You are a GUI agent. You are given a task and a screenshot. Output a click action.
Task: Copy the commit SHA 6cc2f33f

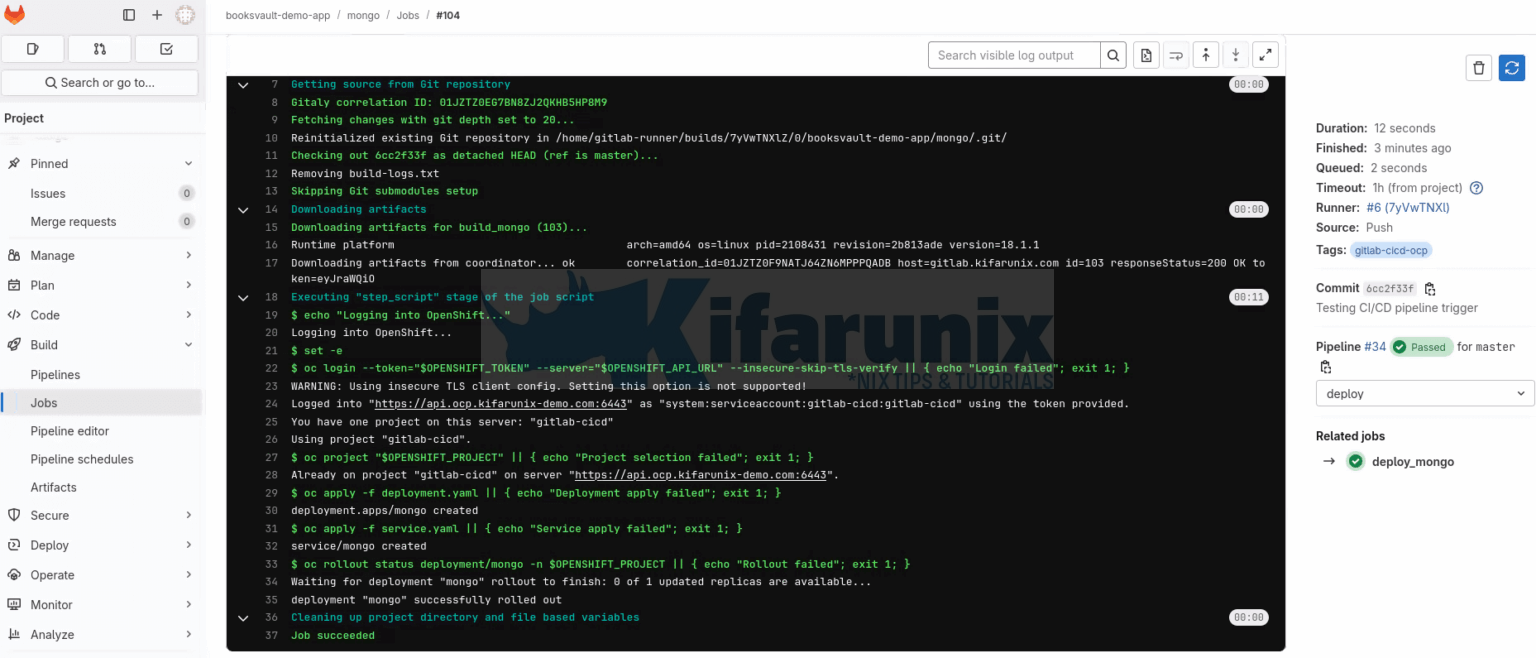tap(1430, 289)
